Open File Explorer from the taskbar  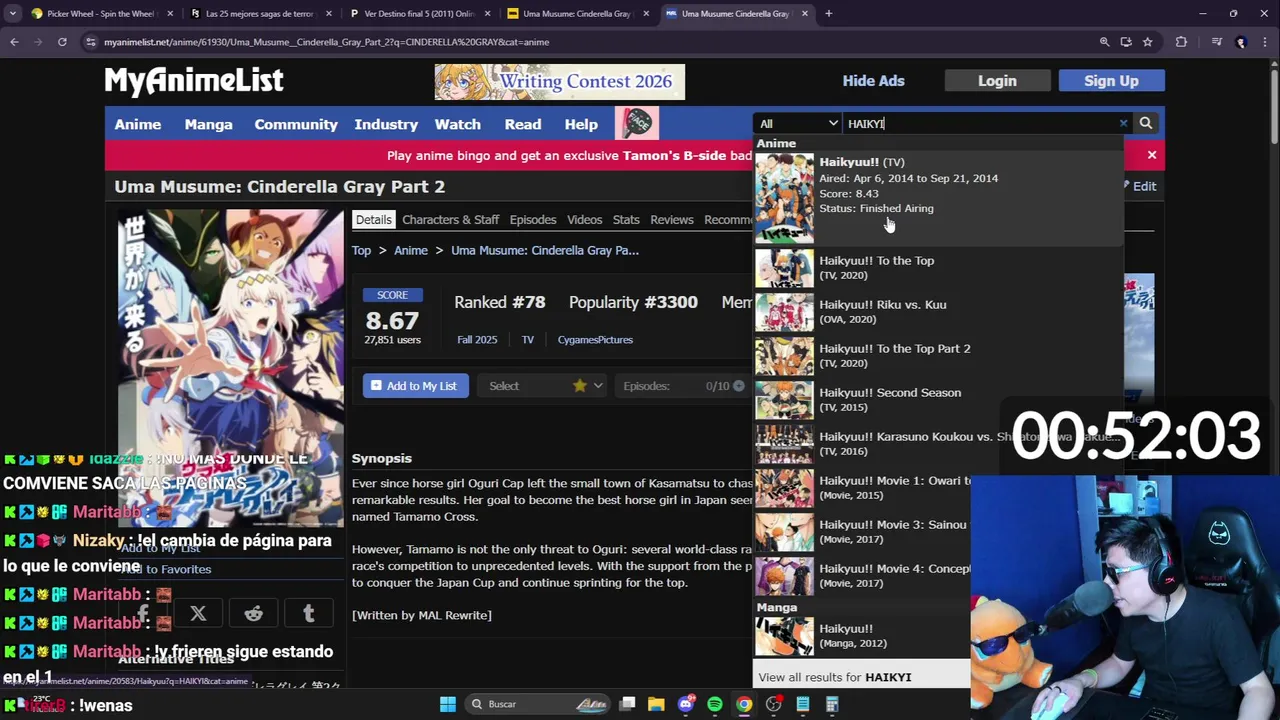[x=656, y=704]
